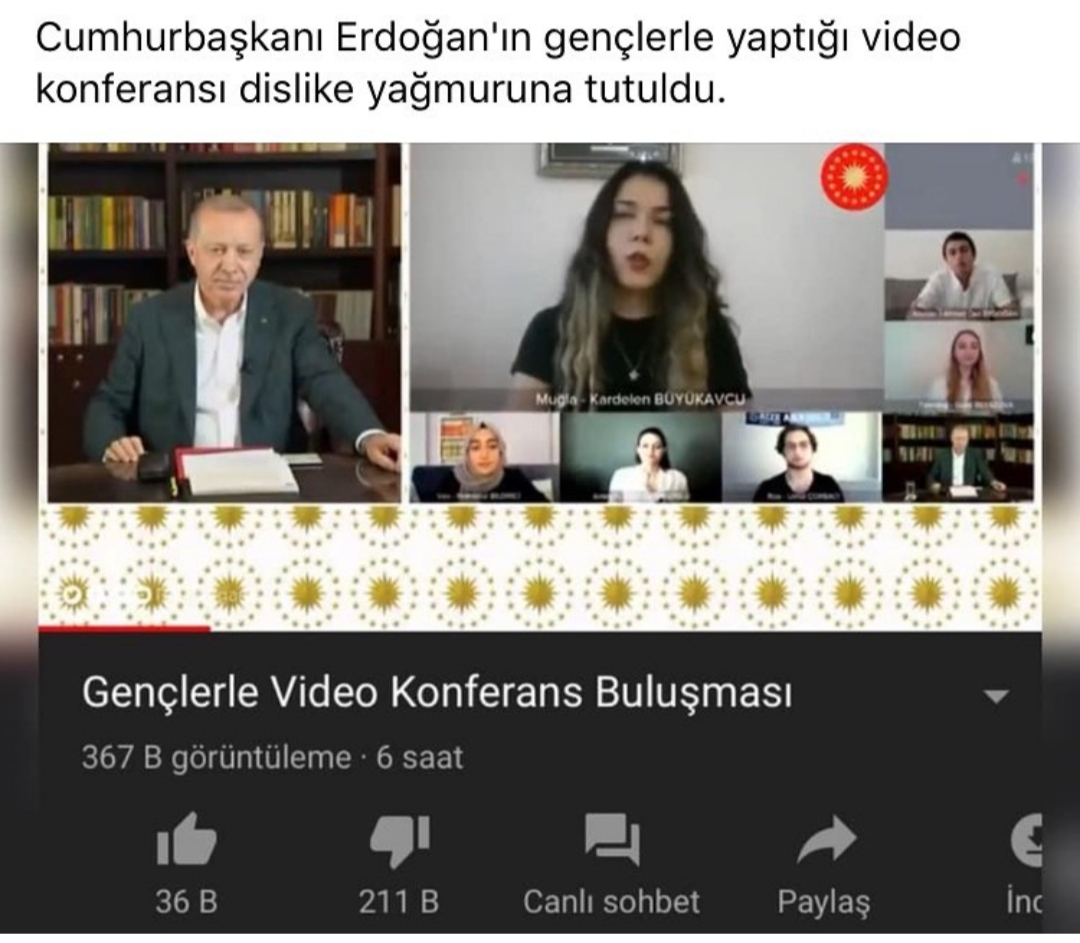Click the red video progress bar

(124, 628)
